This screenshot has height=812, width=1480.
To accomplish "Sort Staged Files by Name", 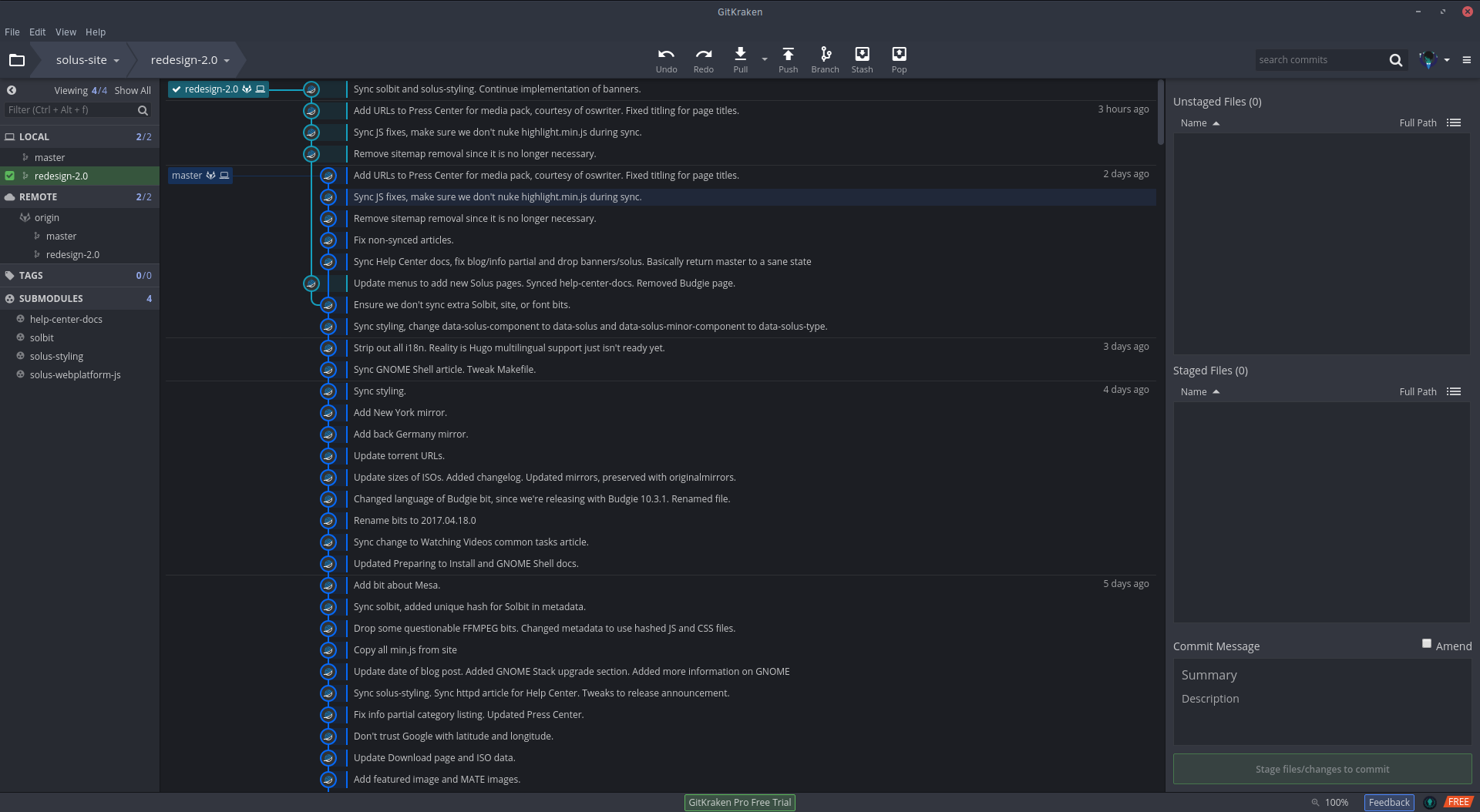I will [x=1199, y=392].
